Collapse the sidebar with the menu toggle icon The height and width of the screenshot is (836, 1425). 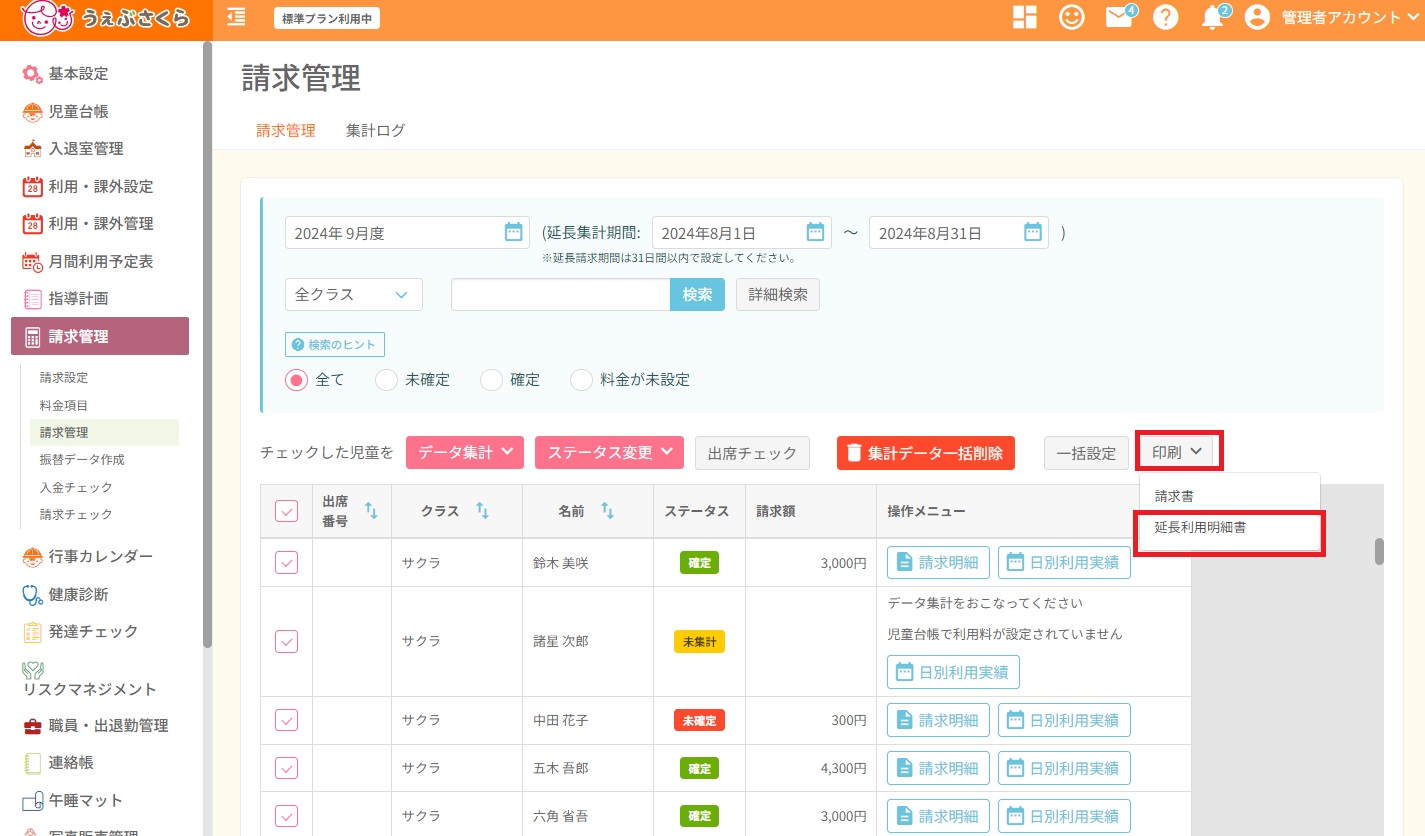236,17
